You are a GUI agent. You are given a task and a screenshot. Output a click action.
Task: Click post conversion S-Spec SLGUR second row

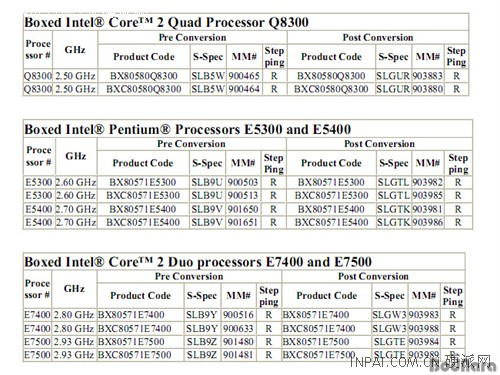coord(393,89)
